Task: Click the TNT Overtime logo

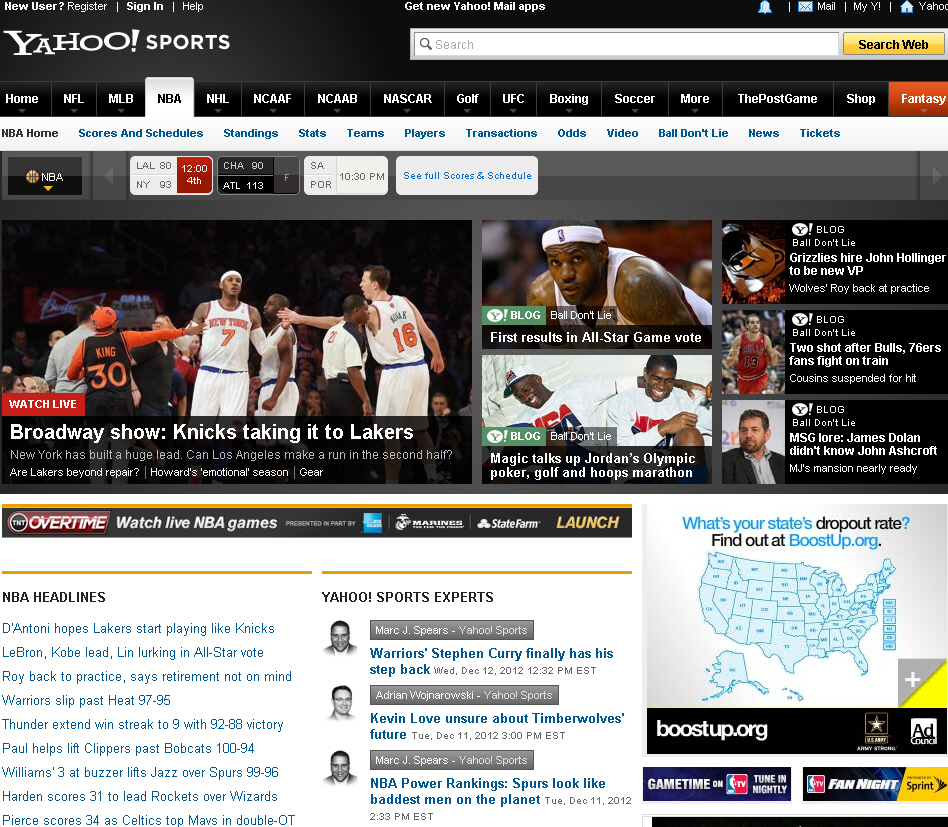Action: (x=59, y=522)
